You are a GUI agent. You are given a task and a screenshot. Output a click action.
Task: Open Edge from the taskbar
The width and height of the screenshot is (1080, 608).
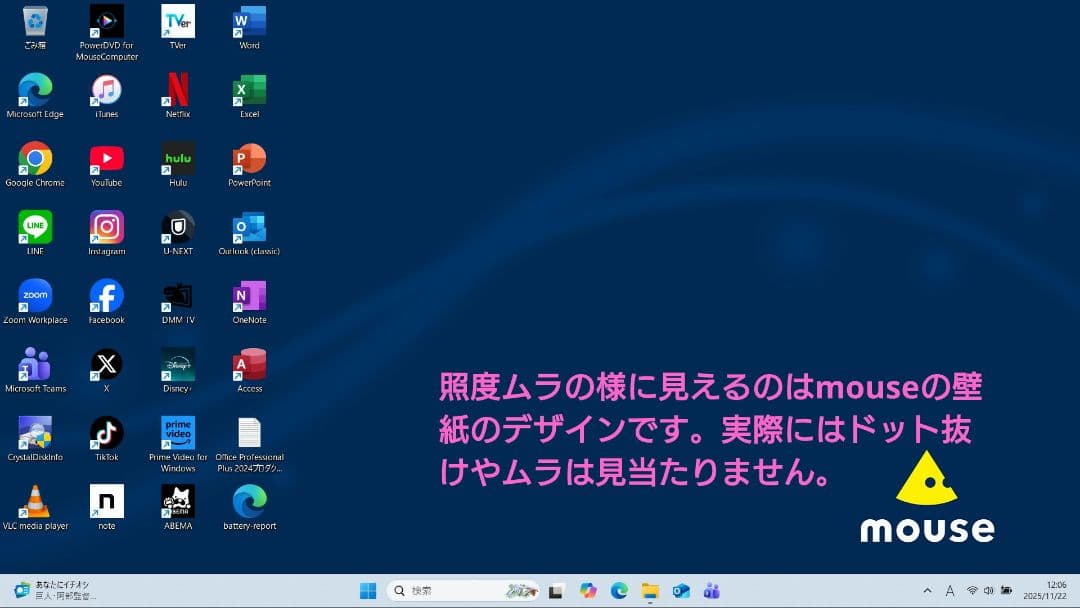coord(619,591)
